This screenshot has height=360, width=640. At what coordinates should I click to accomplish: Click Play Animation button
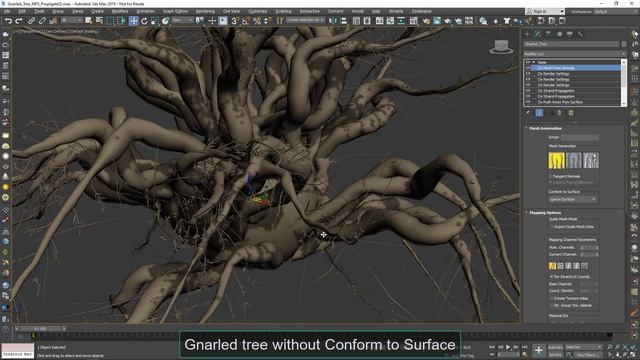pos(508,347)
